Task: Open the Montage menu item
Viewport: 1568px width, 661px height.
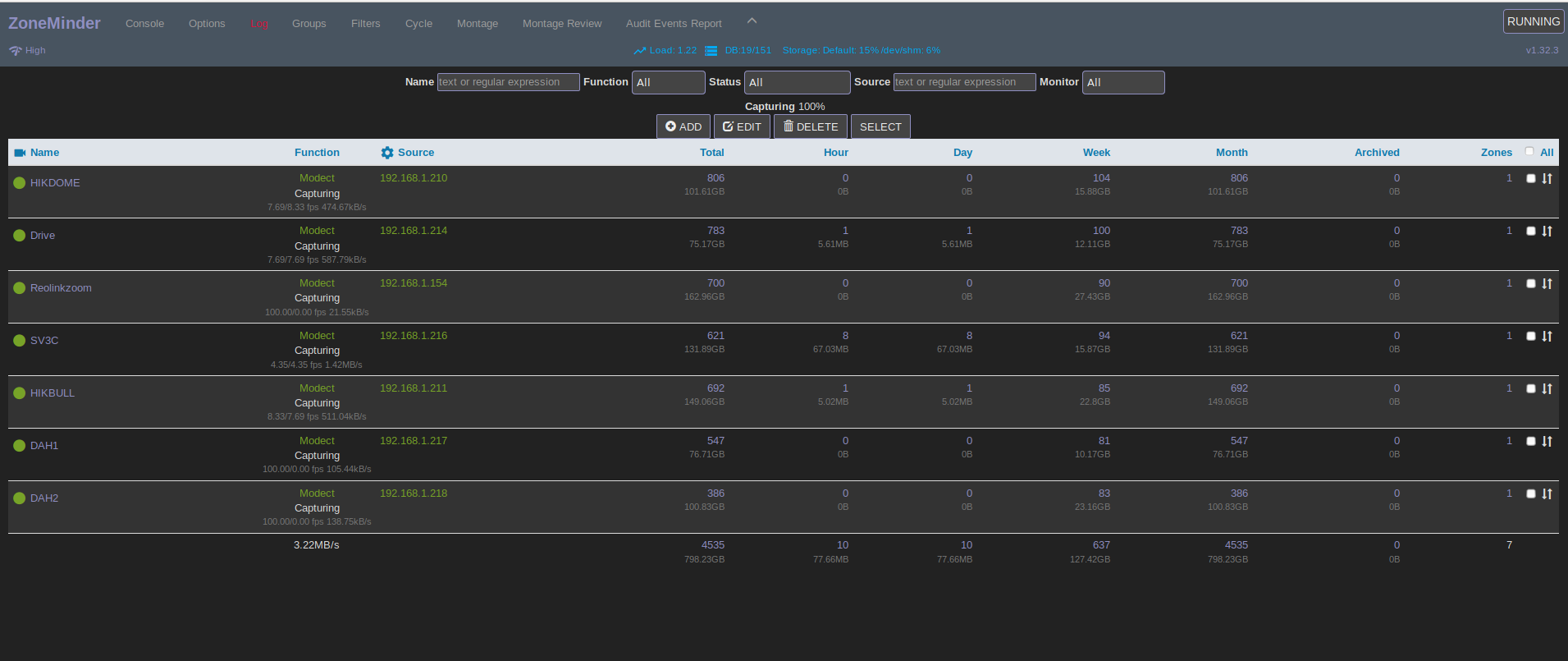Action: 478,24
